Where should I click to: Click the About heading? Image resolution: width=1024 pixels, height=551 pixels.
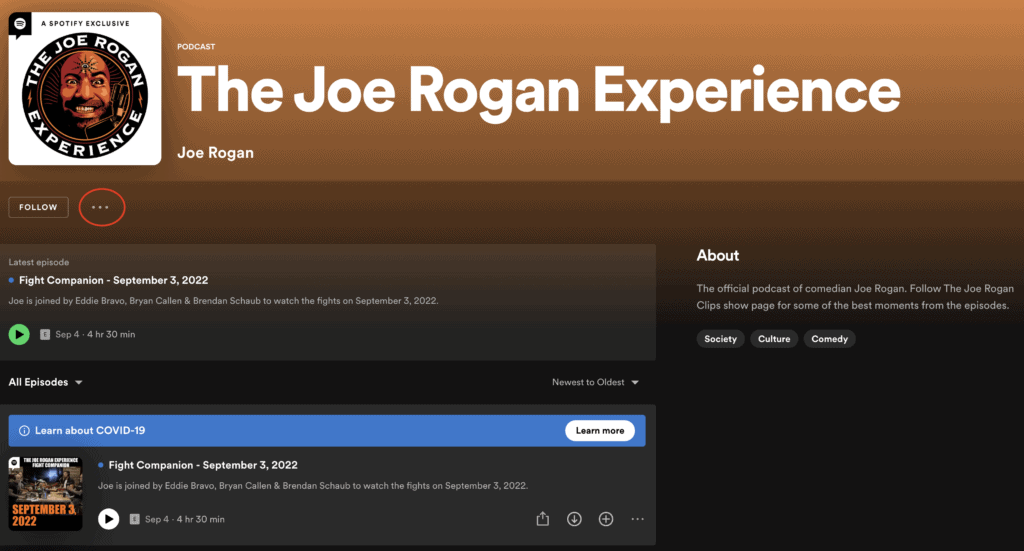pyautogui.click(x=718, y=255)
